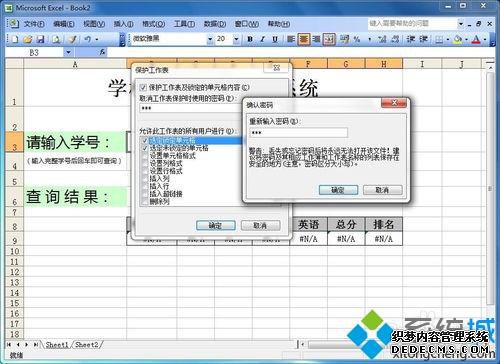Viewport: 500px width, 364px height.
Task: Open the Name Box B3 dropdown arrow
Action: 68,52
